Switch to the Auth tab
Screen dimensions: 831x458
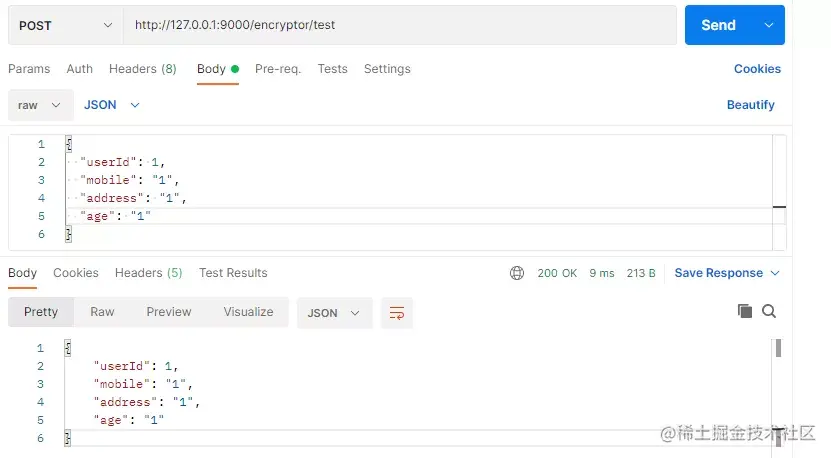[79, 69]
